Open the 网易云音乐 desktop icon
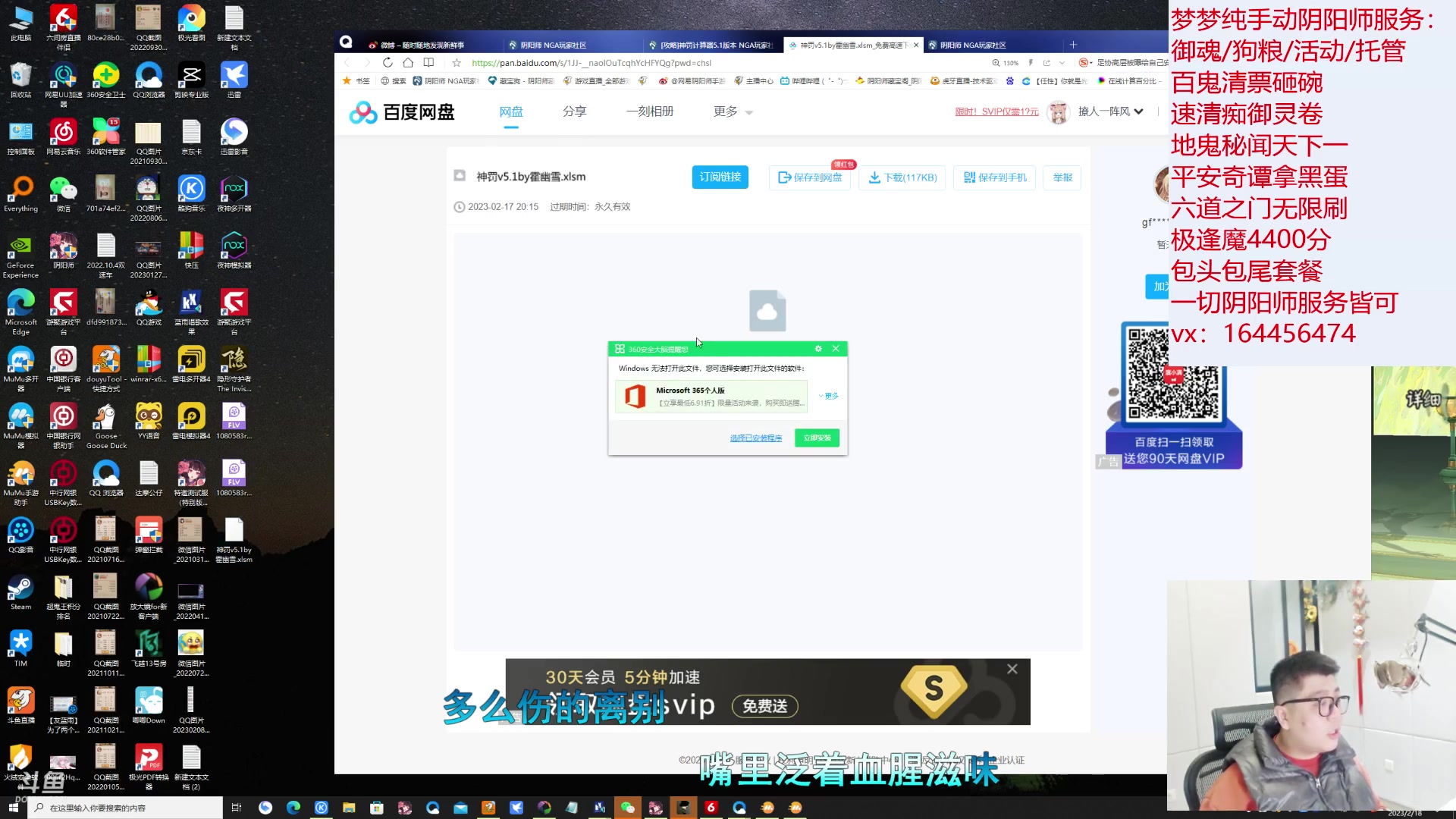Image resolution: width=1456 pixels, height=819 pixels. (x=63, y=136)
